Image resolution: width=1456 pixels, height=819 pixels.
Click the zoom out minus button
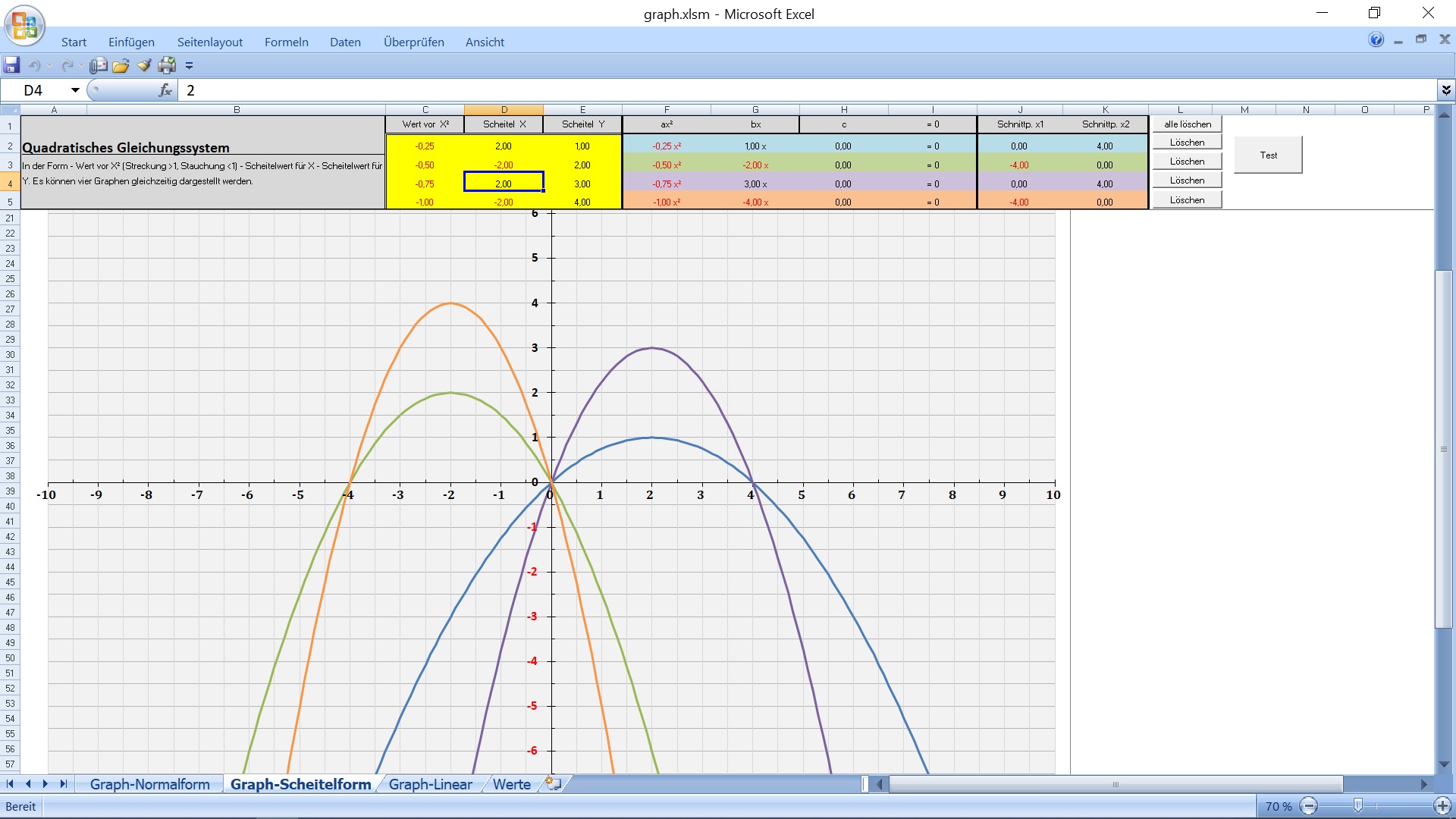pos(1309,806)
